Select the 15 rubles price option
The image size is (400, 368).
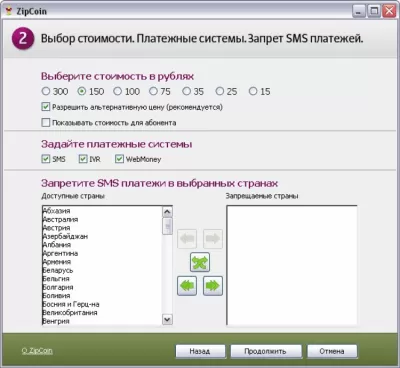pos(253,91)
